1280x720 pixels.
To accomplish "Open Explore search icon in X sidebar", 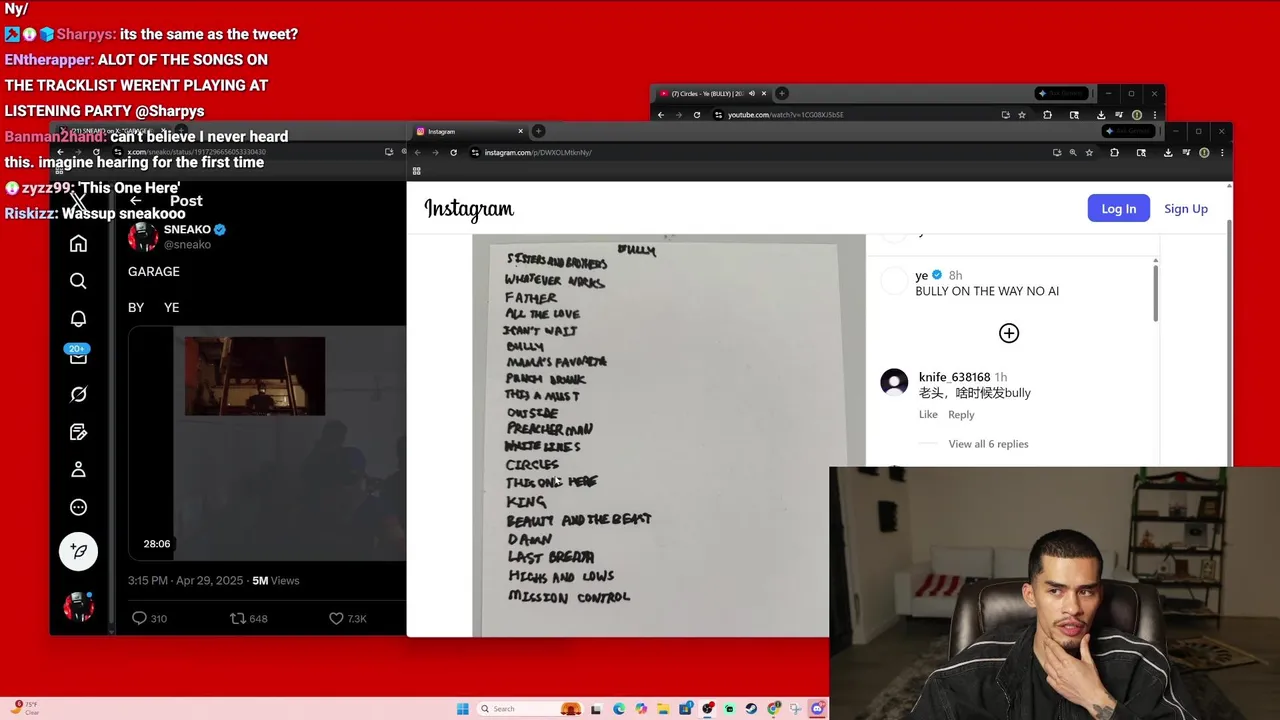I will [x=78, y=281].
